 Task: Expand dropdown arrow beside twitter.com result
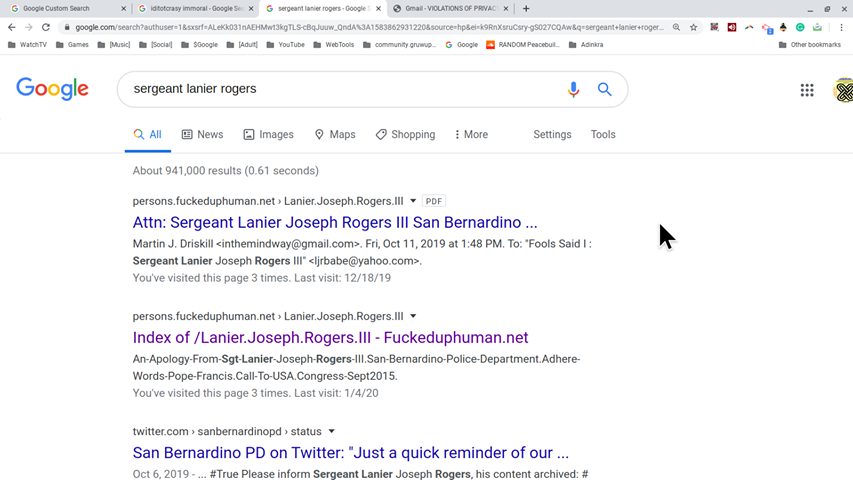coord(331,432)
